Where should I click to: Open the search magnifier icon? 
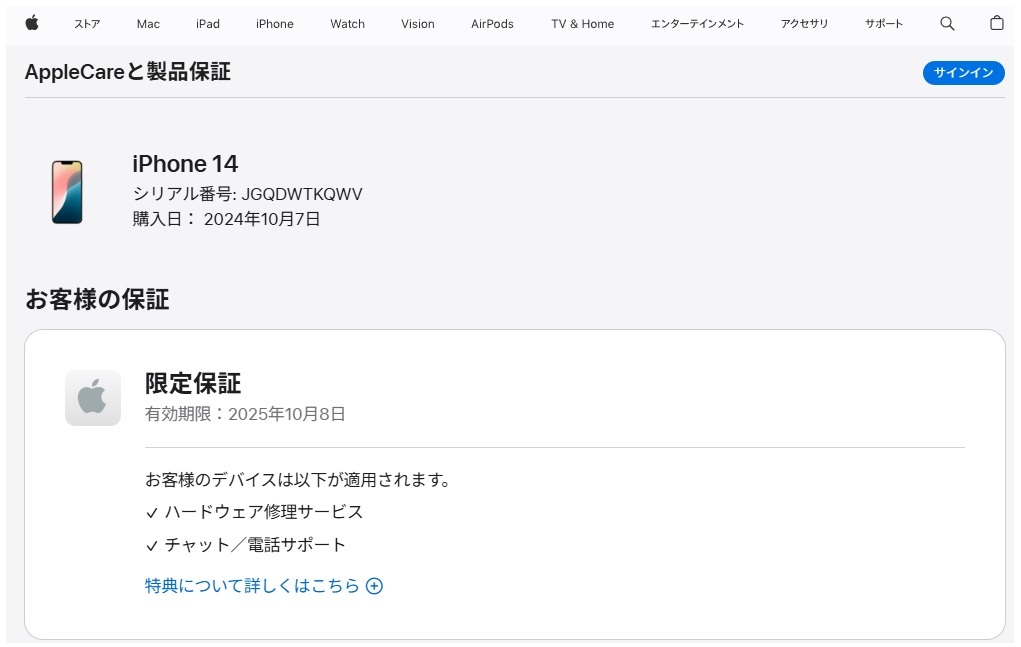point(947,24)
